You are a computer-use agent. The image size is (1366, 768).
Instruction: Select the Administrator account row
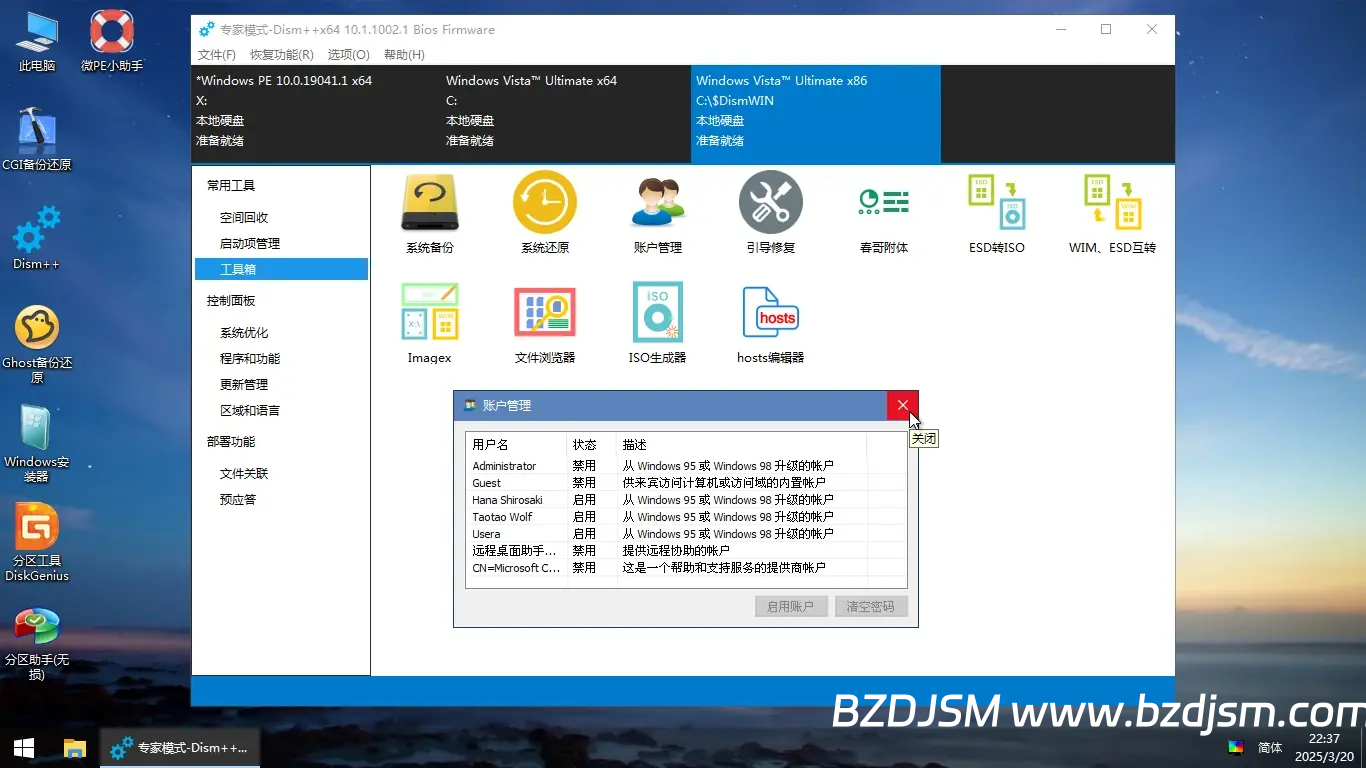(686, 466)
